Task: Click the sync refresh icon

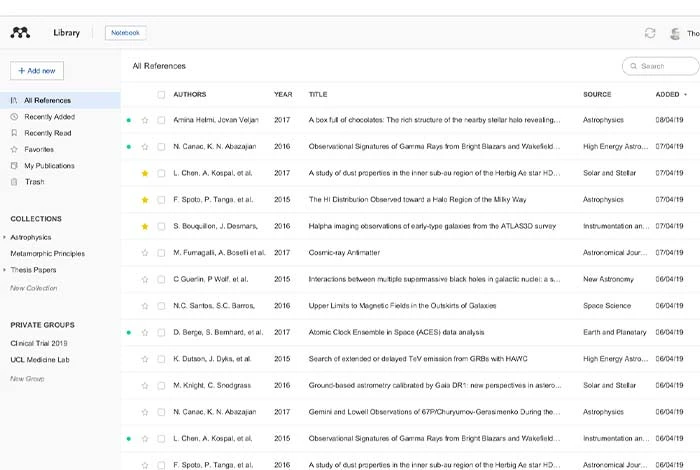Action: pos(650,33)
